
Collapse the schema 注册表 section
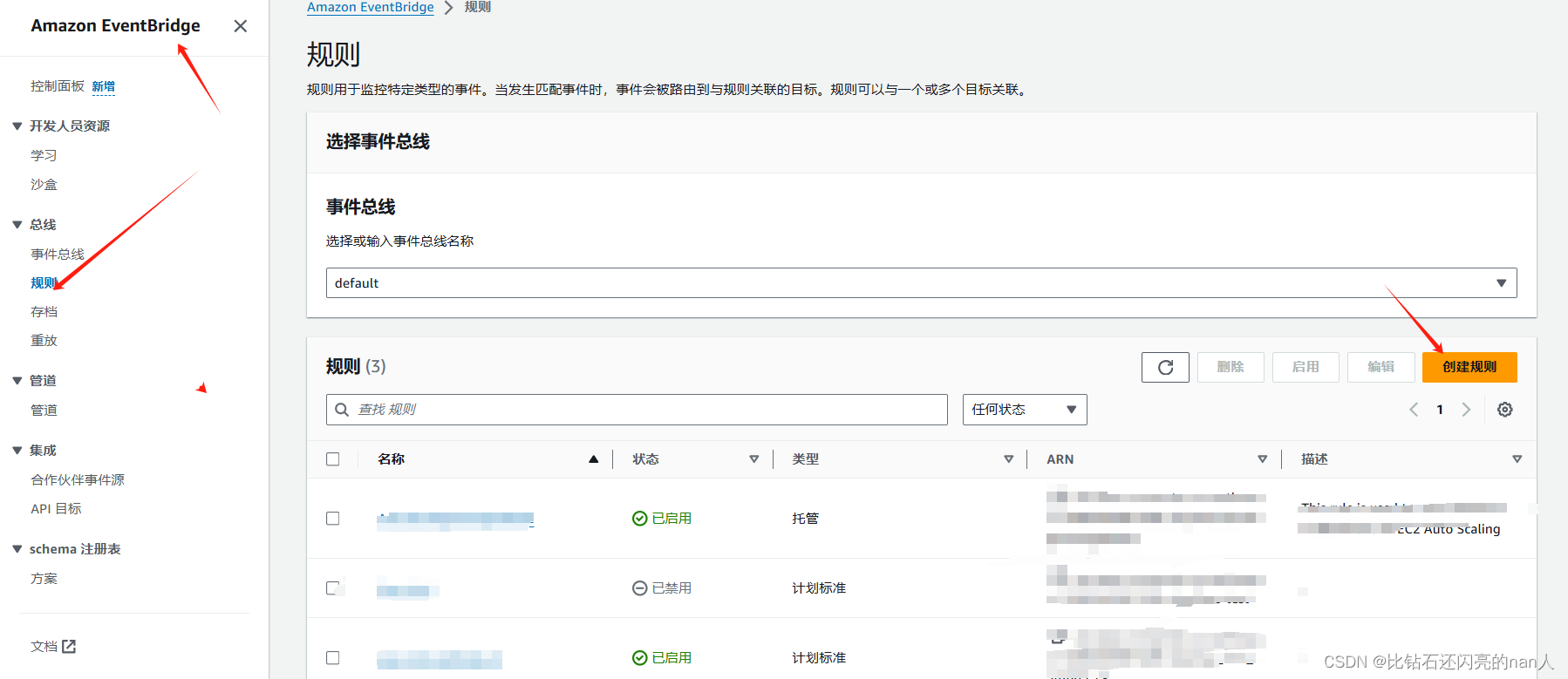pos(17,549)
